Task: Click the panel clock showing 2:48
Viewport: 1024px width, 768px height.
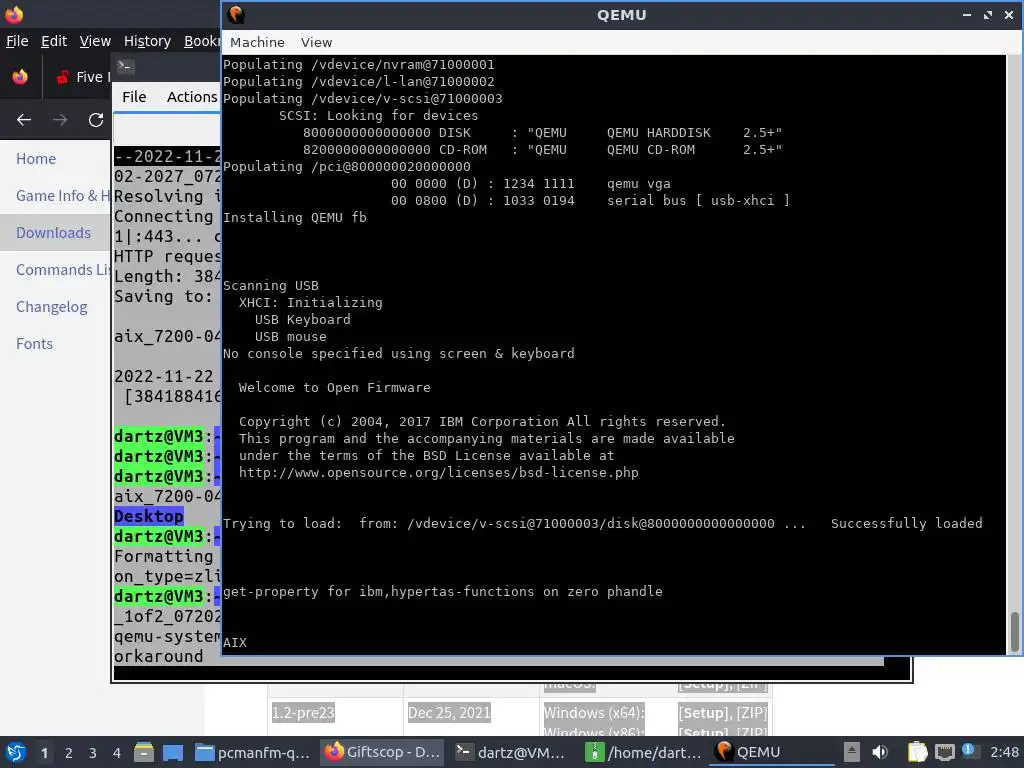Action: [x=1004, y=752]
